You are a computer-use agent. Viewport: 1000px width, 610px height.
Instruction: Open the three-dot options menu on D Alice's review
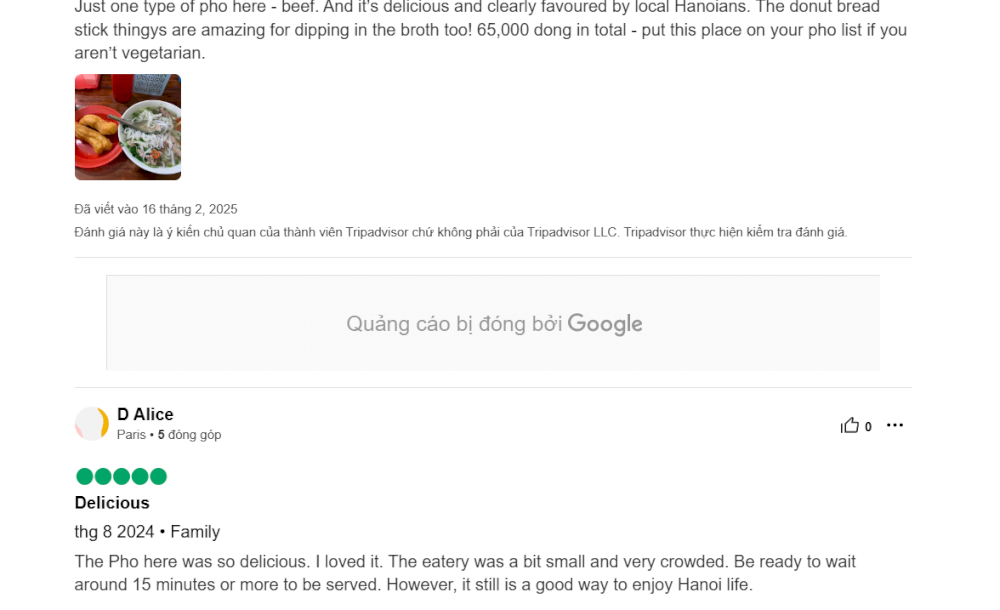coord(894,425)
